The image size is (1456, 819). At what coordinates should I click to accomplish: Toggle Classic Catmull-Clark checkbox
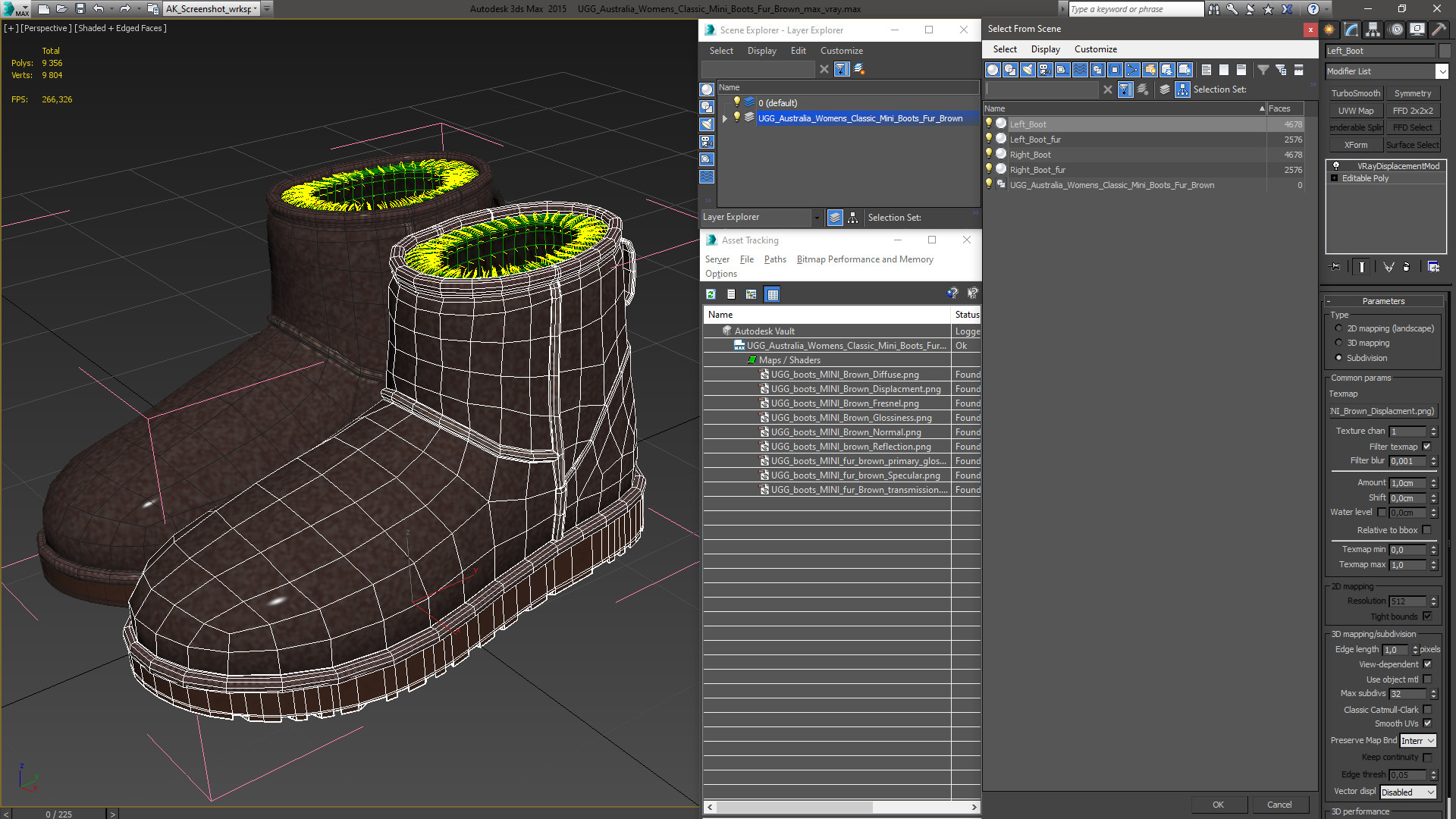[x=1427, y=710]
